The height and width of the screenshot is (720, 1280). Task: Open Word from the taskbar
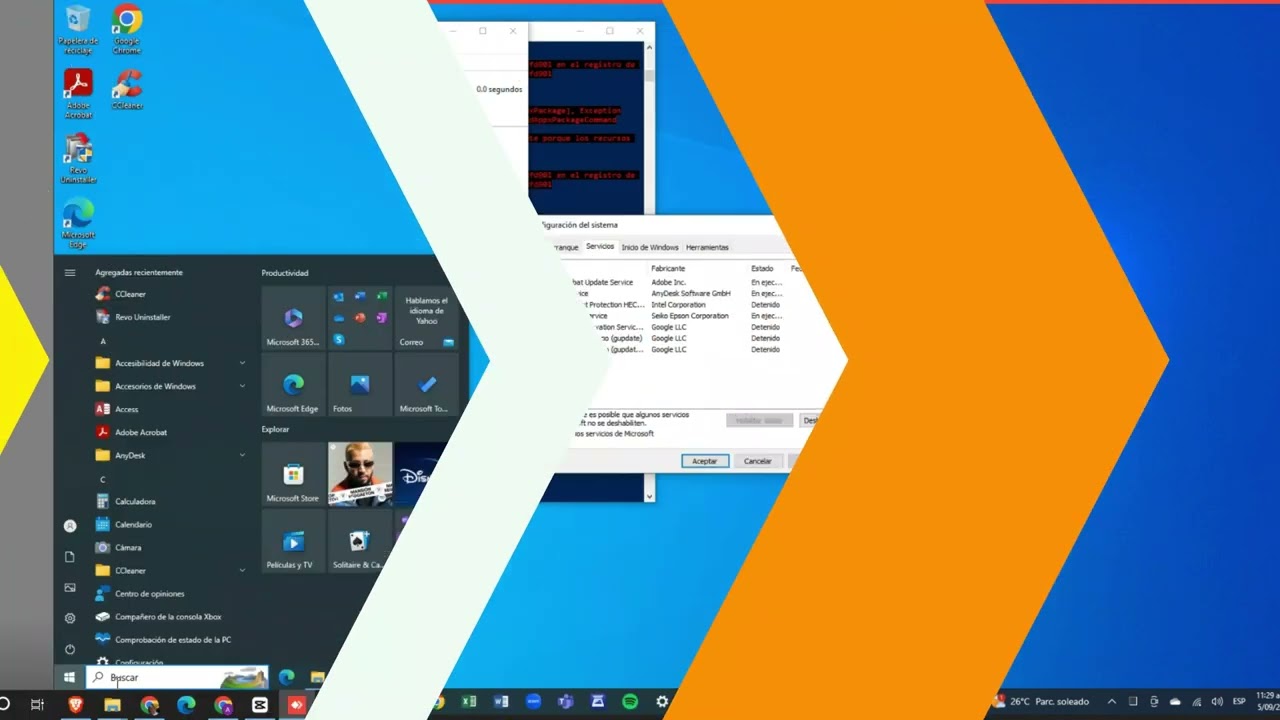[501, 702]
